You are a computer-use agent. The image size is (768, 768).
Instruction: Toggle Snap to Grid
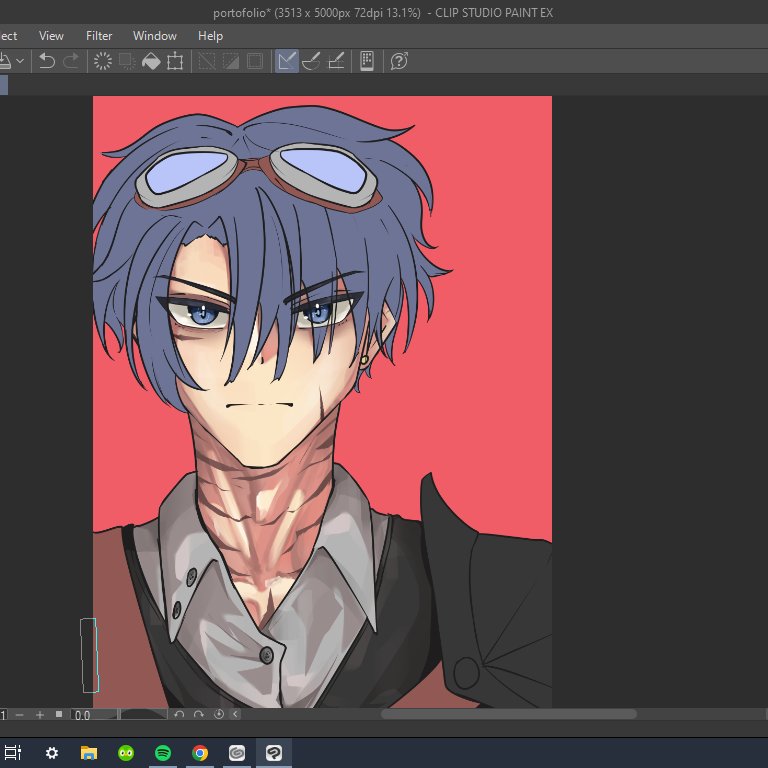tap(336, 61)
